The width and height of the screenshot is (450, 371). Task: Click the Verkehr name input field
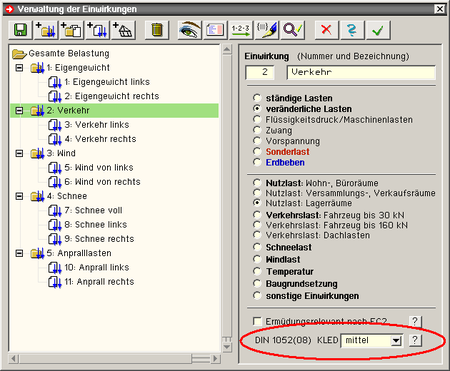(x=361, y=72)
